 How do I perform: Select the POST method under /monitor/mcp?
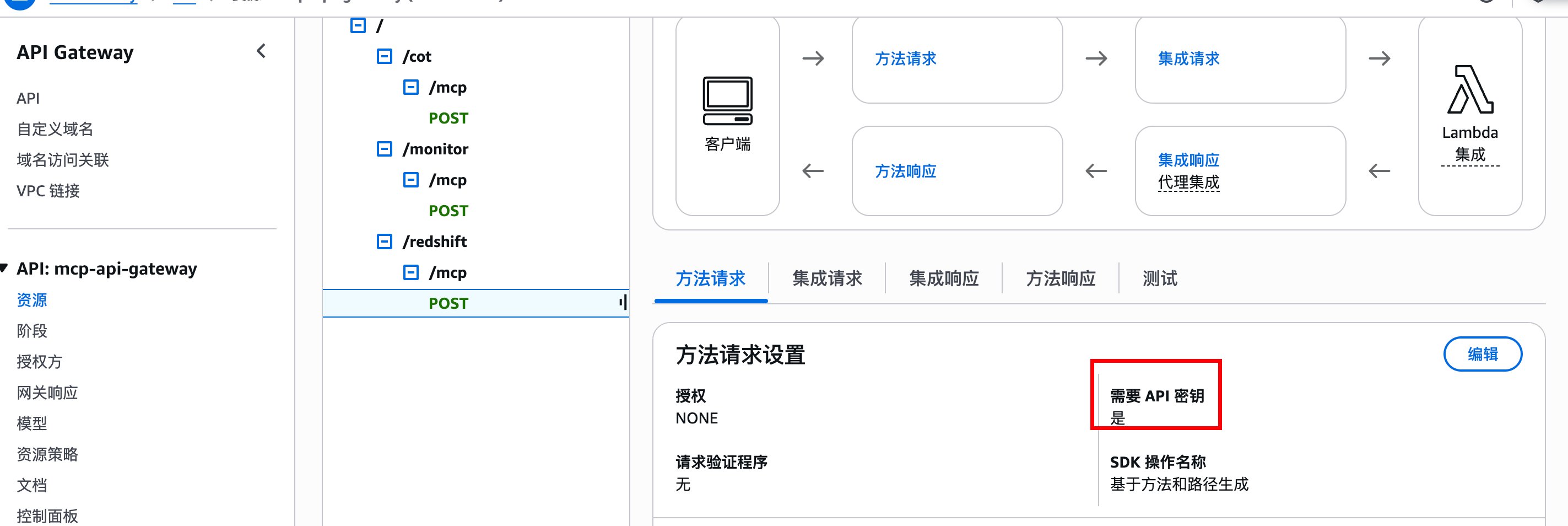pos(448,211)
